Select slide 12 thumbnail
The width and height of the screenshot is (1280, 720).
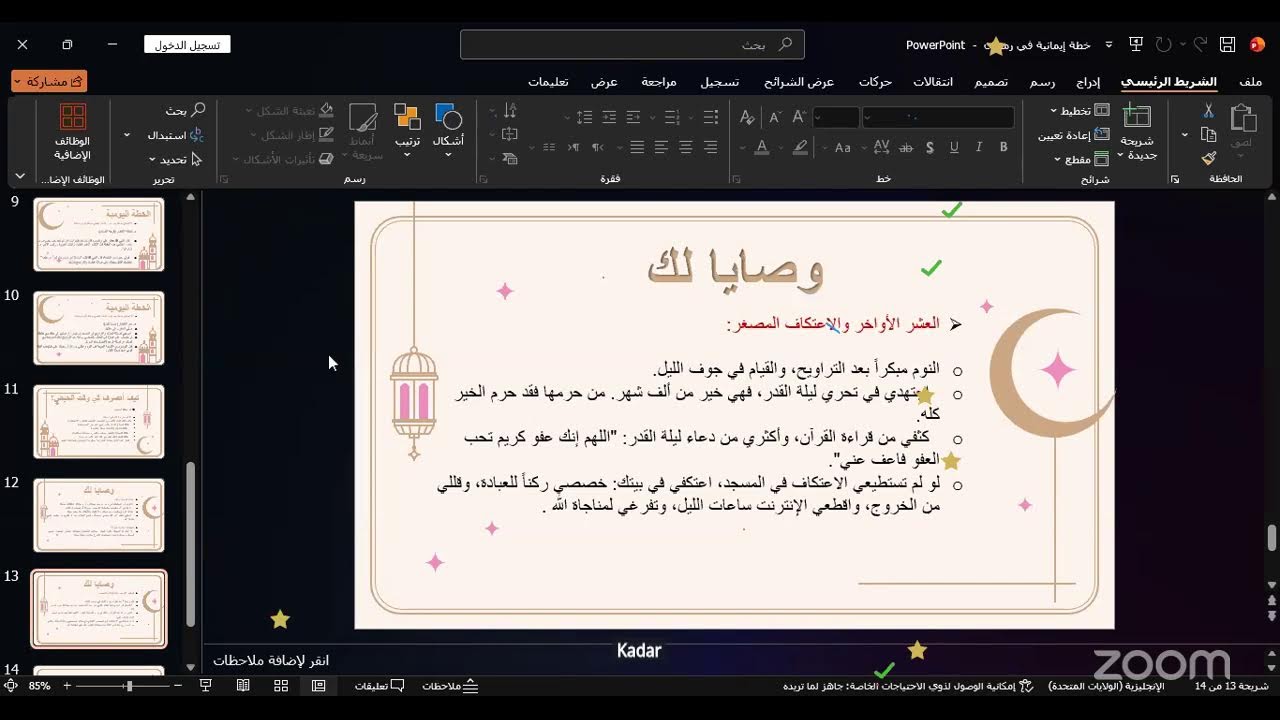(x=99, y=515)
